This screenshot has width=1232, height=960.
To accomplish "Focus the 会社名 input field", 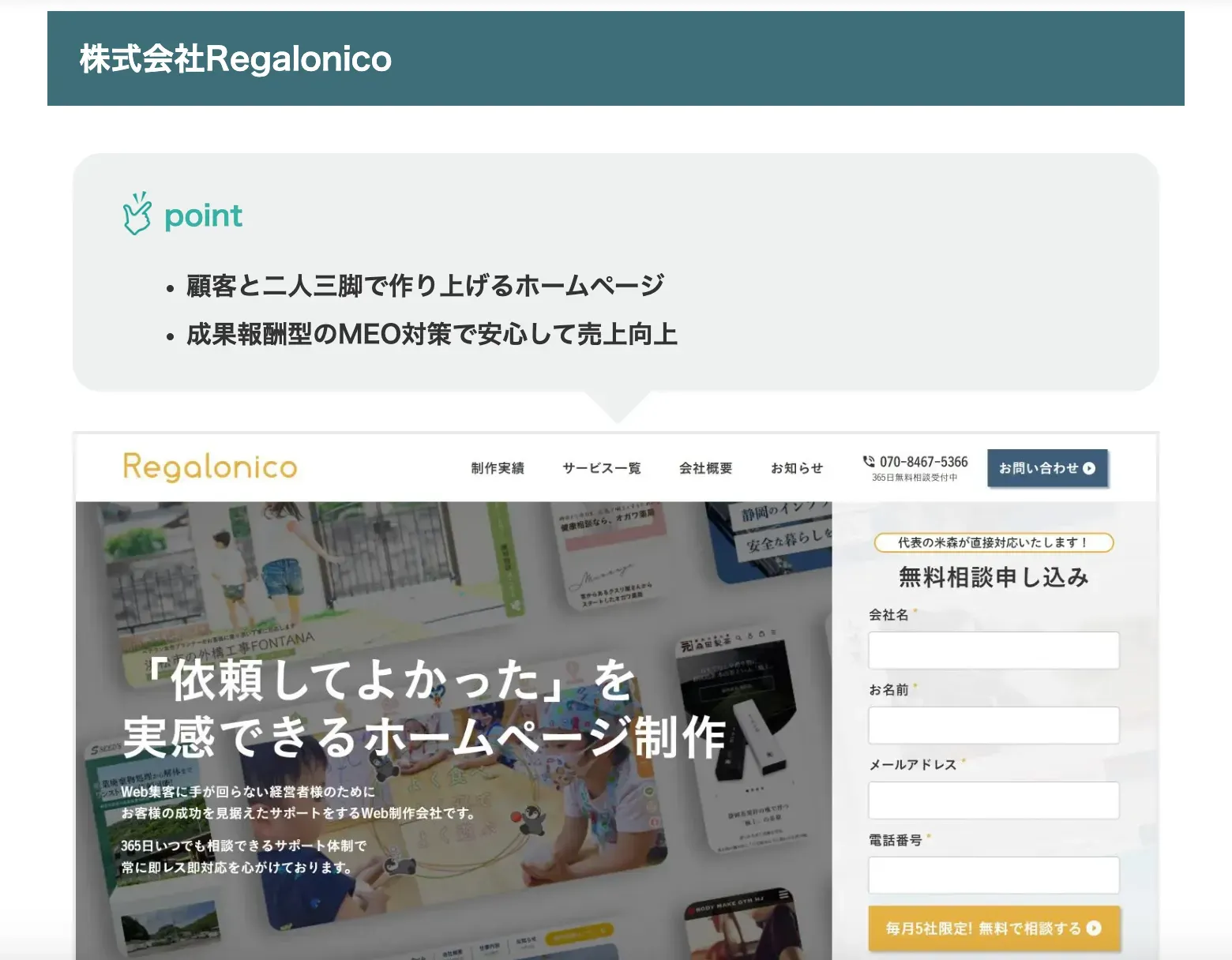I will click(993, 651).
